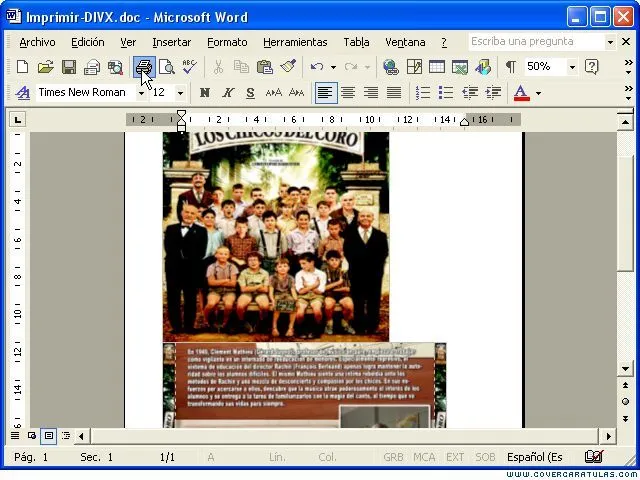This screenshot has width=640, height=480.
Task: Toggle right text alignment
Action: coord(371,93)
